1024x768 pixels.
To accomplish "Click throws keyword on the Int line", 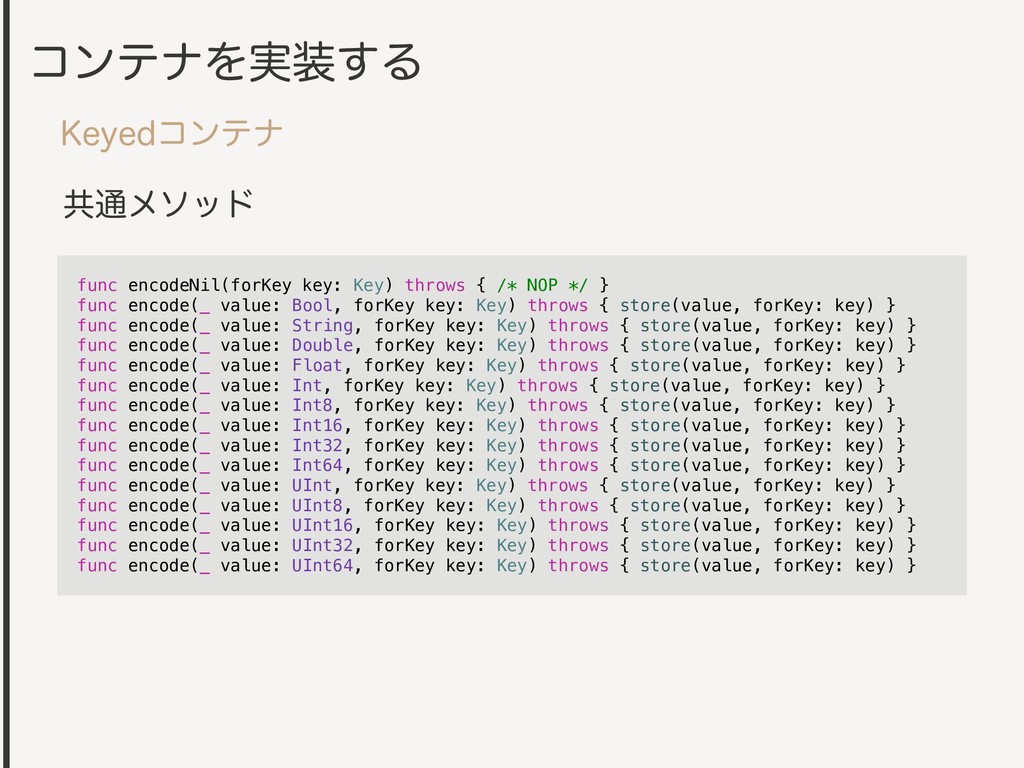I will pos(547,385).
